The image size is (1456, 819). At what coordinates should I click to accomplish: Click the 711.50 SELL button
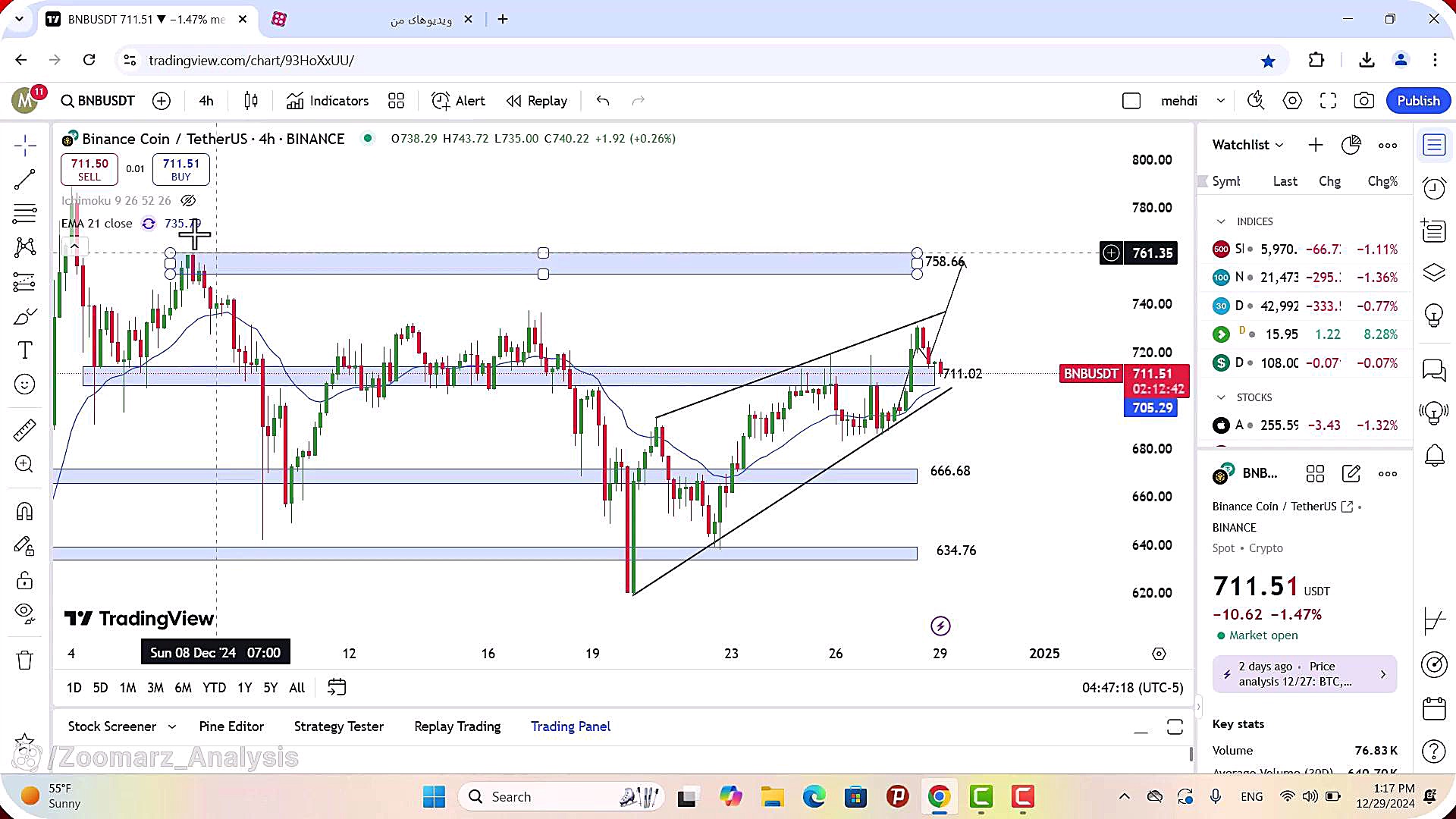tap(89, 169)
